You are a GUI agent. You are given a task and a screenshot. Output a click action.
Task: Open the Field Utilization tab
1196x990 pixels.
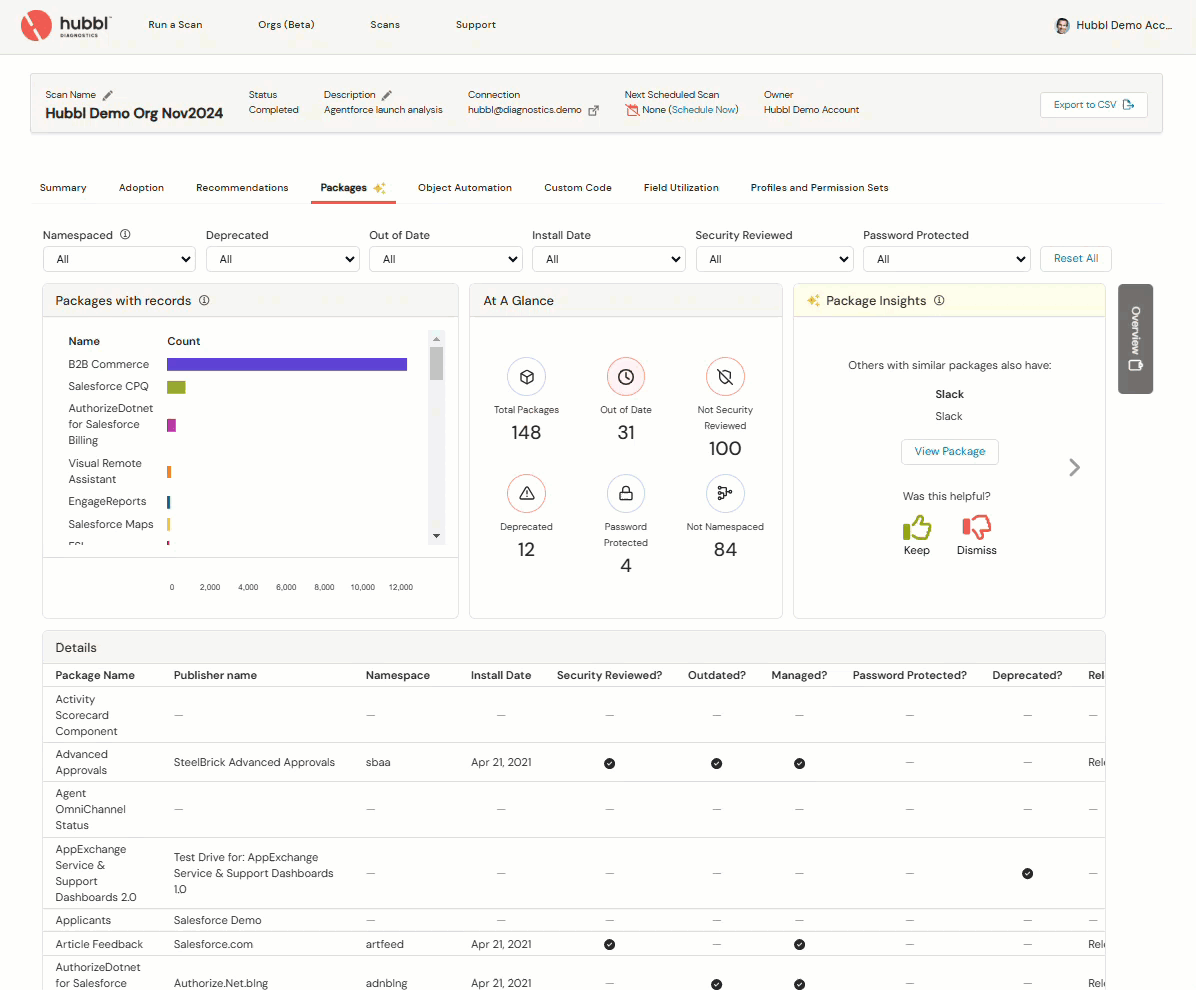[680, 188]
